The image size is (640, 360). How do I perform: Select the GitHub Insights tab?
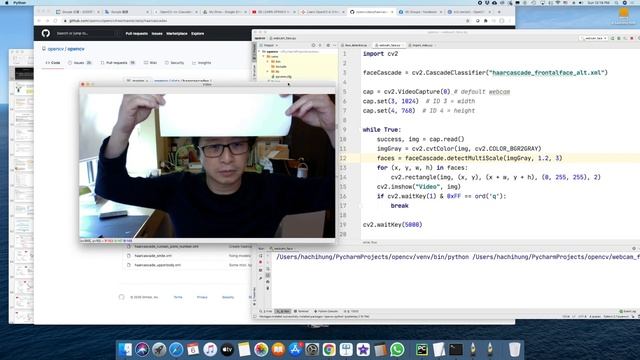[202, 63]
